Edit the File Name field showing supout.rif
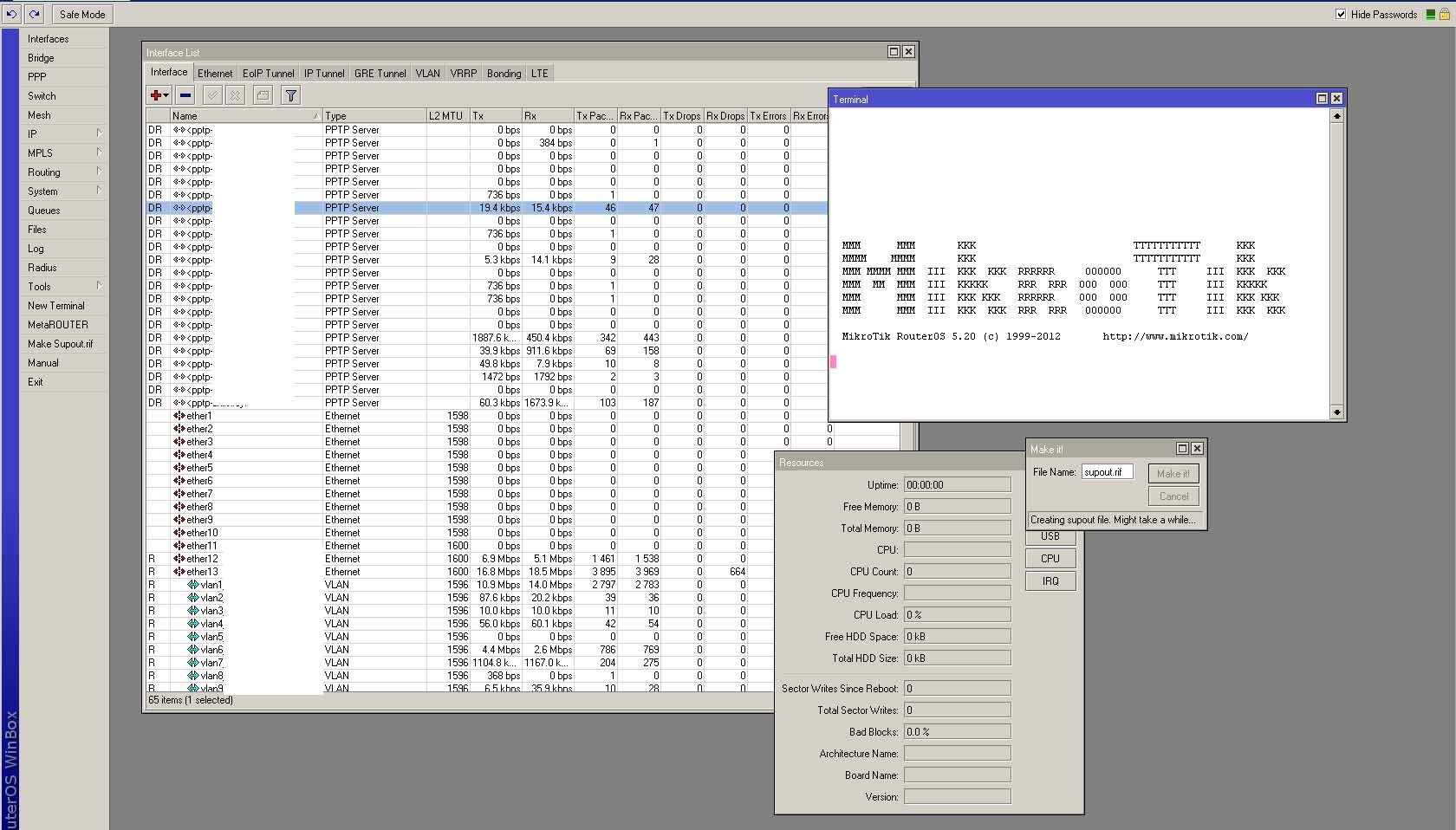The width and height of the screenshot is (1456, 830). point(1106,472)
